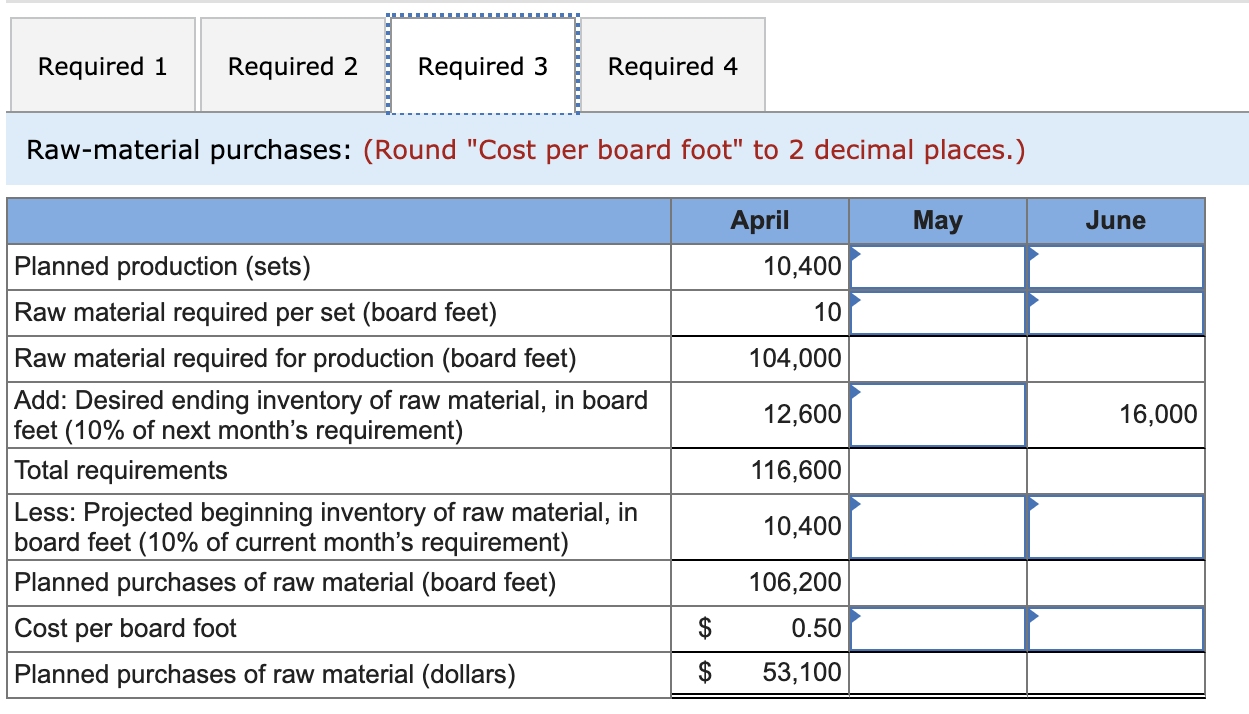
Task: Click Raw material required for production label
Action: [x=296, y=359]
